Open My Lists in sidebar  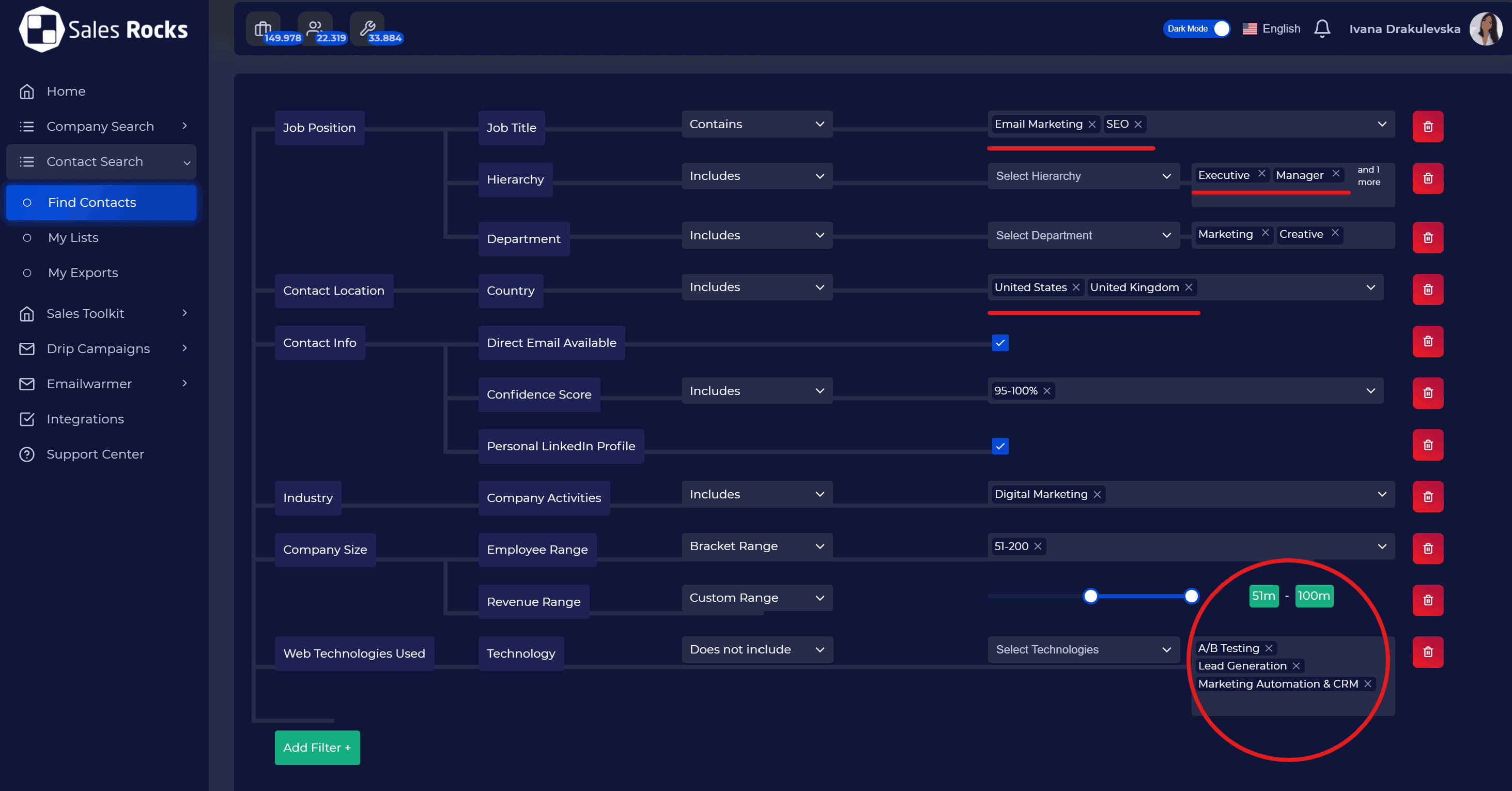pyautogui.click(x=73, y=238)
